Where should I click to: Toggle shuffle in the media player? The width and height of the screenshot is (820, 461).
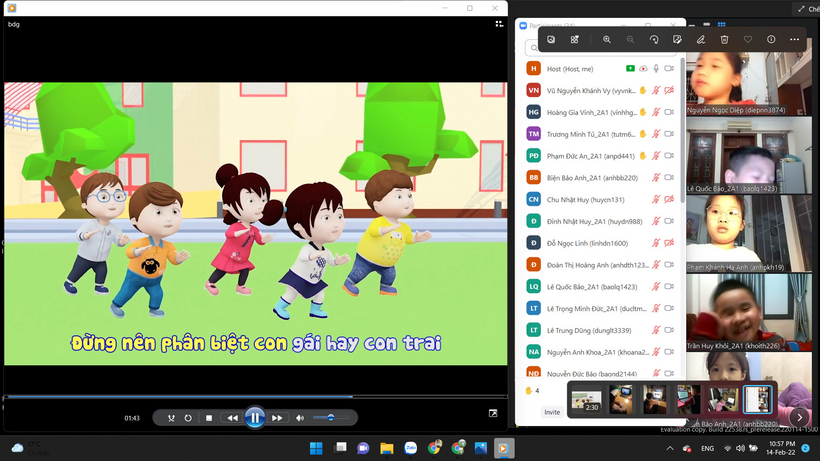point(171,418)
